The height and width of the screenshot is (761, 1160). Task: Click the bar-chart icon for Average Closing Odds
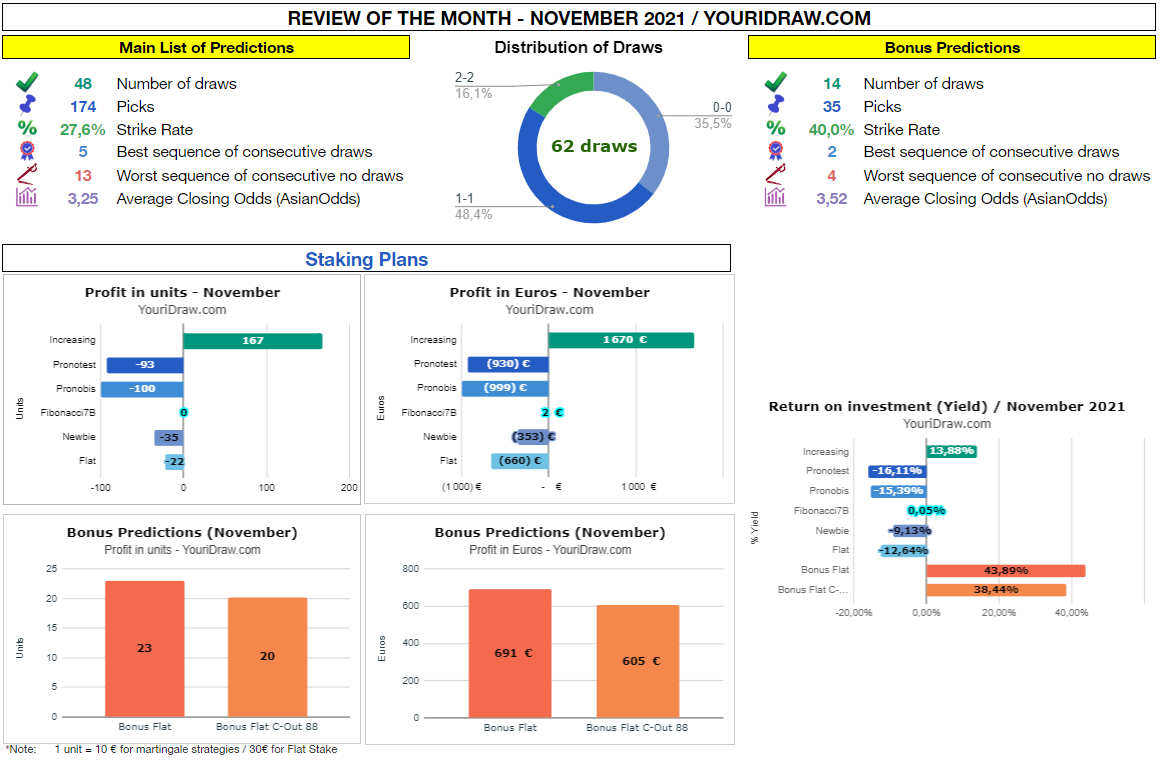point(26,198)
